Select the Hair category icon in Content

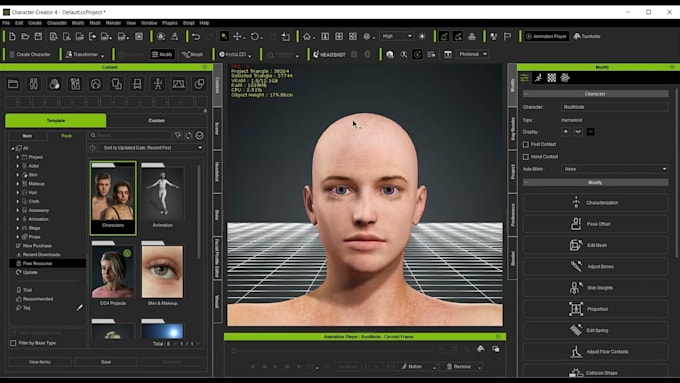pyautogui.click(x=96, y=84)
